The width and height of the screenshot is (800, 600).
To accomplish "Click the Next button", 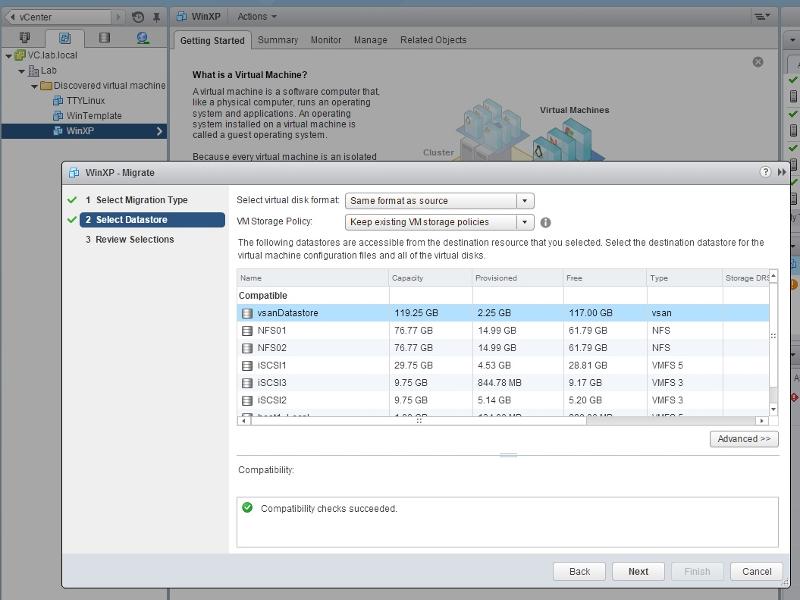I will (x=638, y=571).
